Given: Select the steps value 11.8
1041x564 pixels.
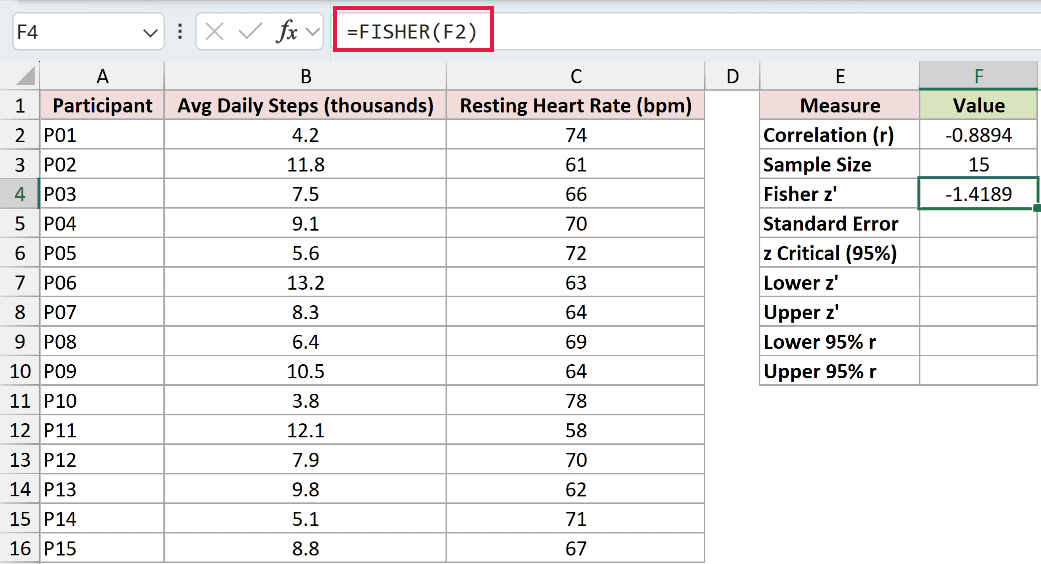Looking at the screenshot, I should [305, 165].
